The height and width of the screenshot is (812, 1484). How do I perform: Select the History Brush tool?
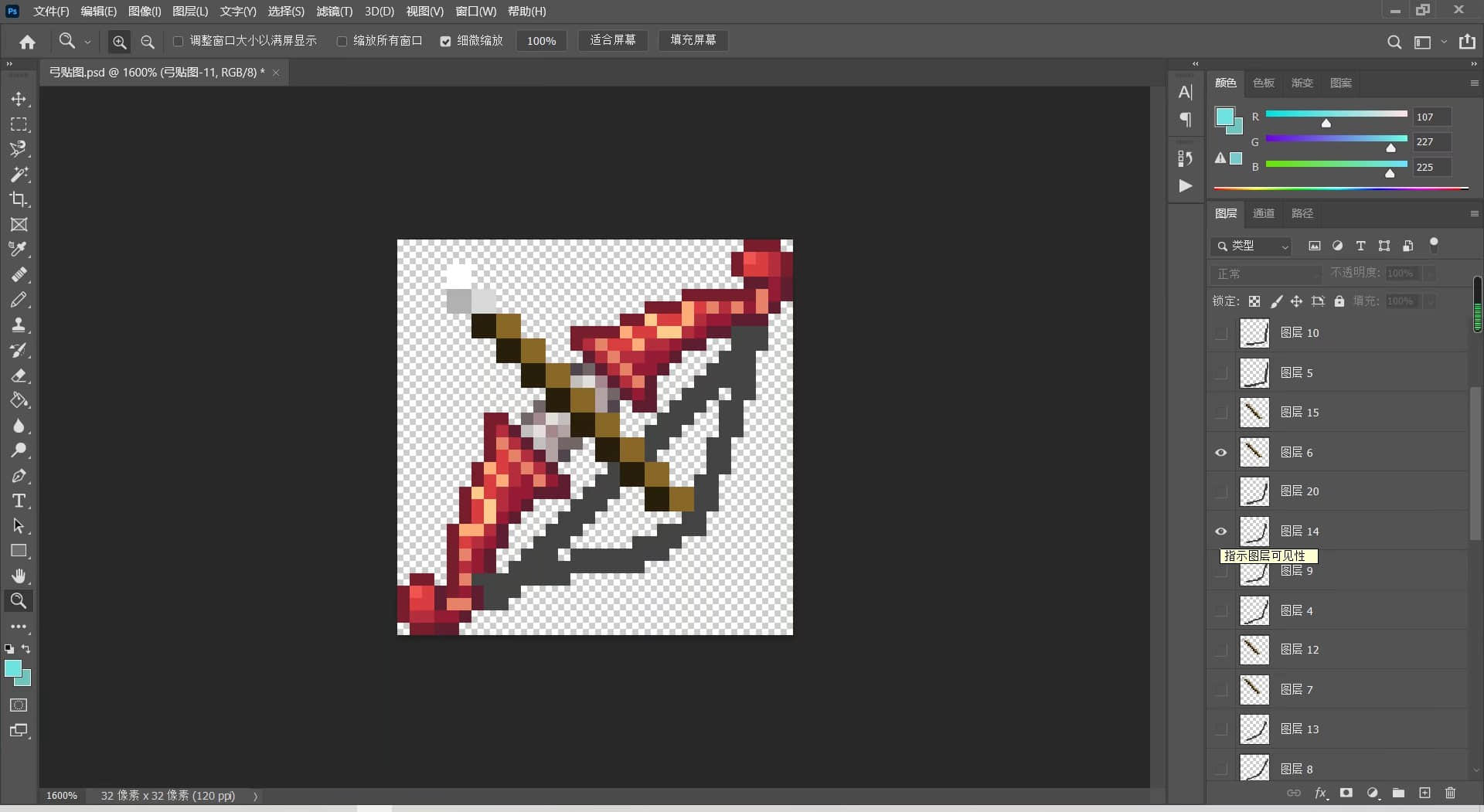tap(19, 350)
